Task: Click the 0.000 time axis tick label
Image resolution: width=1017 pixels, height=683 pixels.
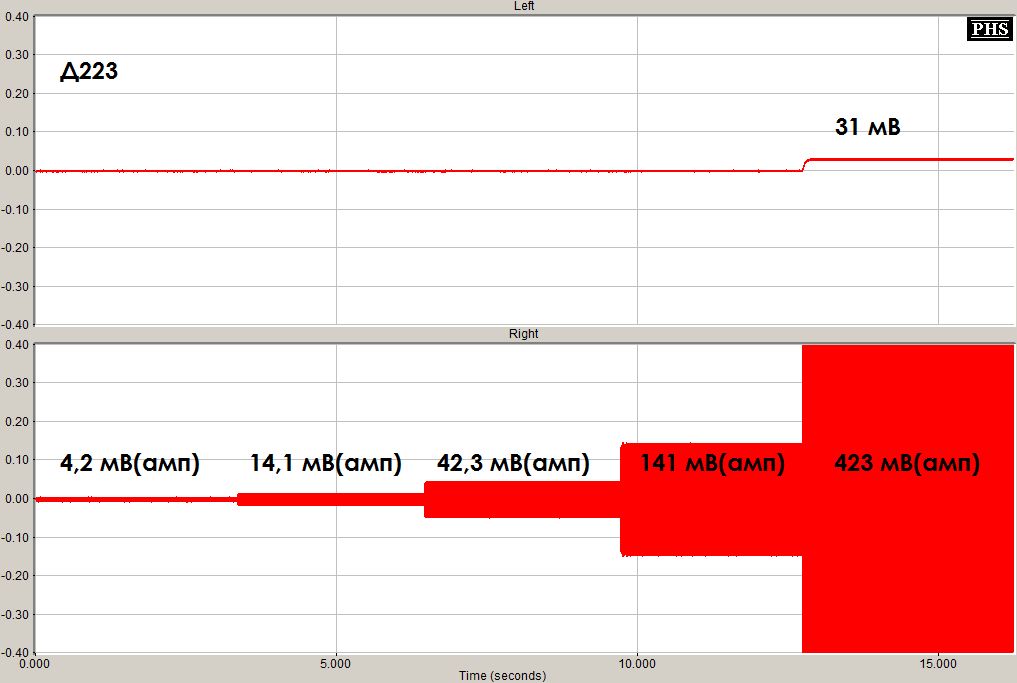Action: (x=35, y=663)
